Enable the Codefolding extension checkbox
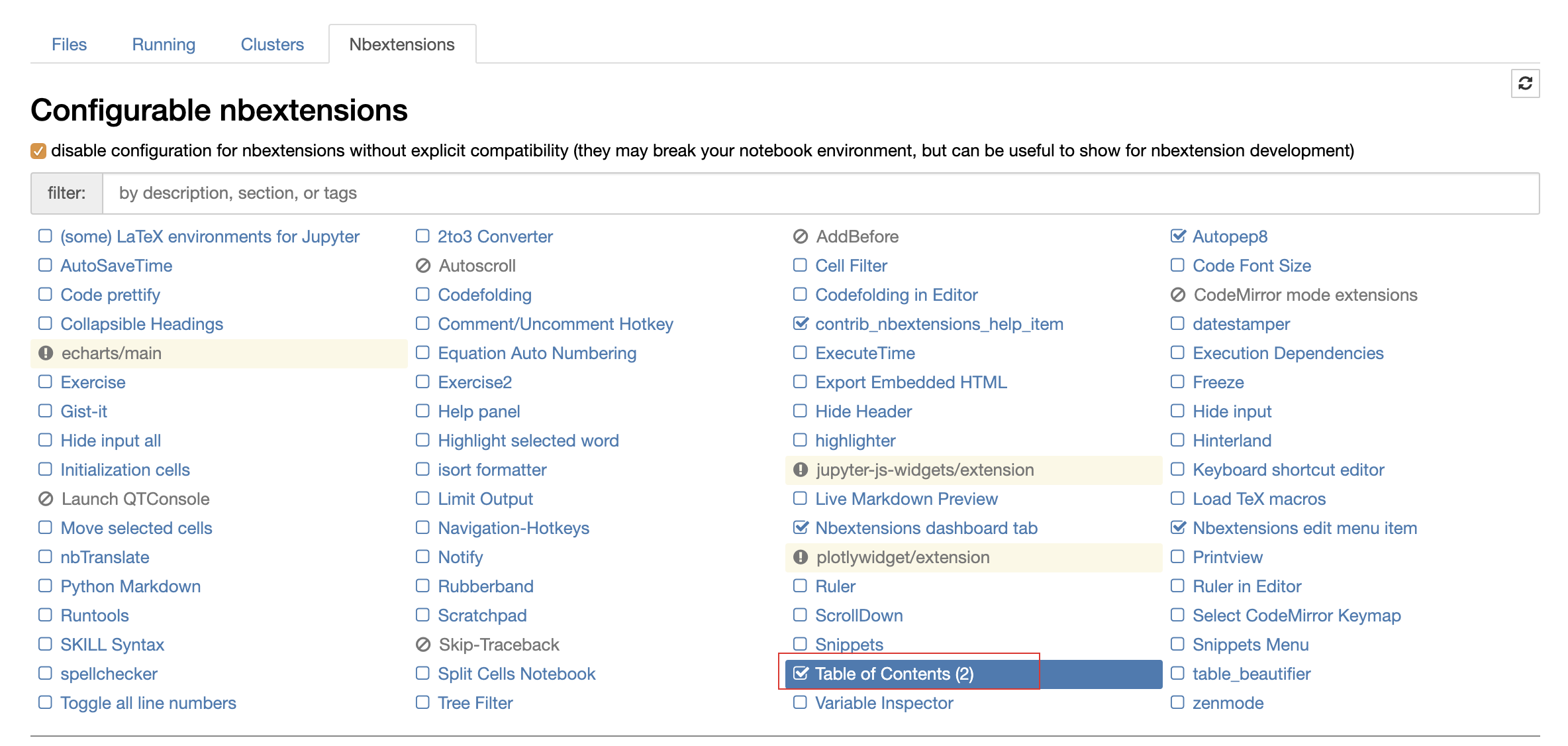Image resolution: width=1568 pixels, height=746 pixels. (x=422, y=294)
